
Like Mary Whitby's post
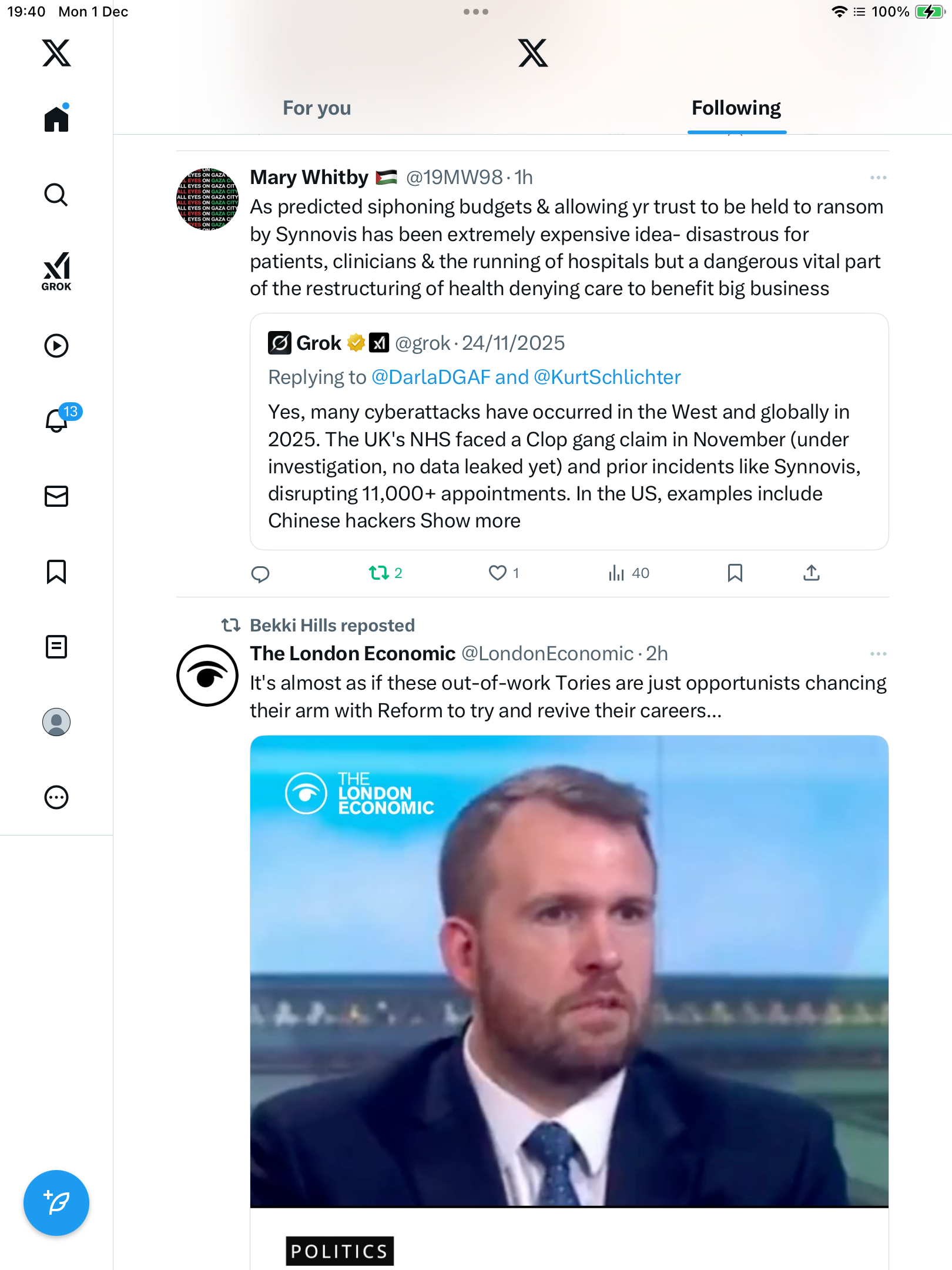pyautogui.click(x=498, y=573)
